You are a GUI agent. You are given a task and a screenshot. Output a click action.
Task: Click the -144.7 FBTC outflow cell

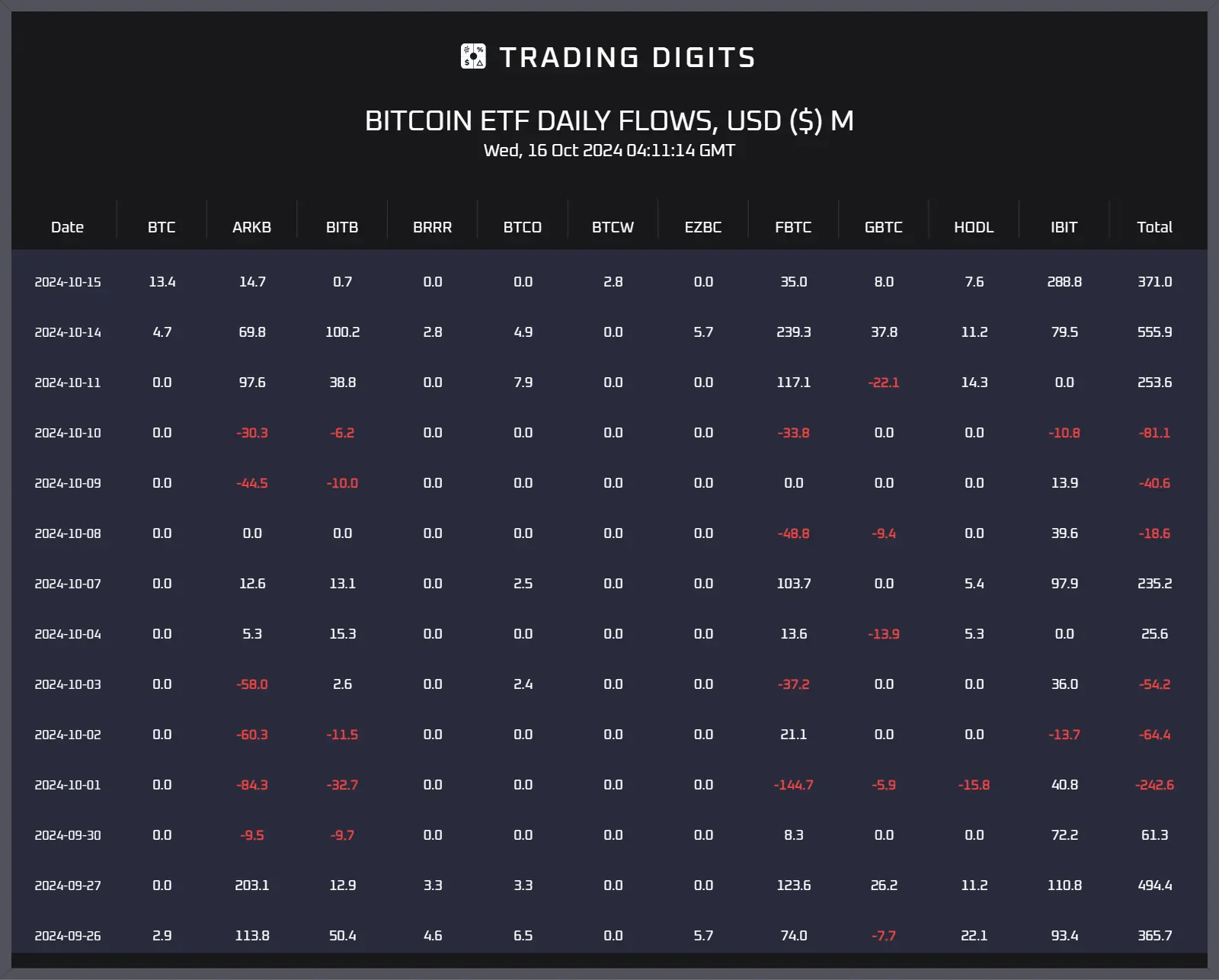point(793,785)
